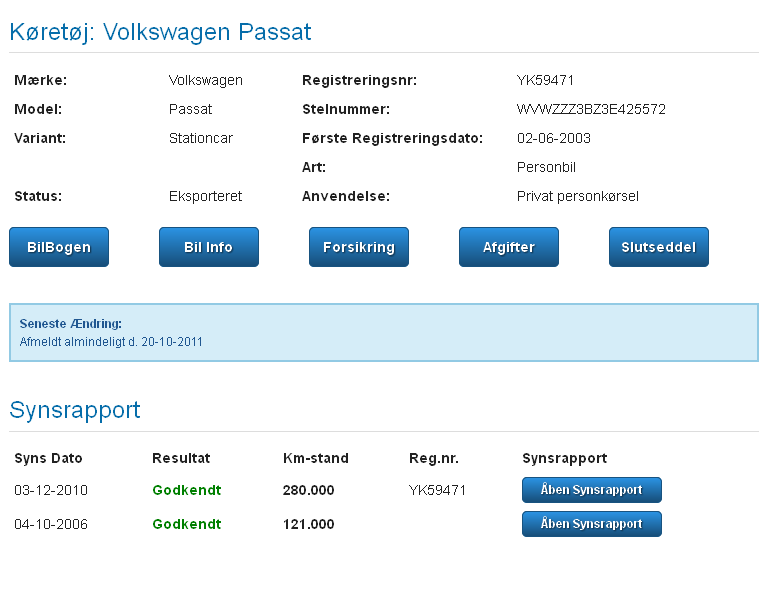Screen dimensions: 770x604
Task: Click the mileage value 121.000
Action: [308, 524]
